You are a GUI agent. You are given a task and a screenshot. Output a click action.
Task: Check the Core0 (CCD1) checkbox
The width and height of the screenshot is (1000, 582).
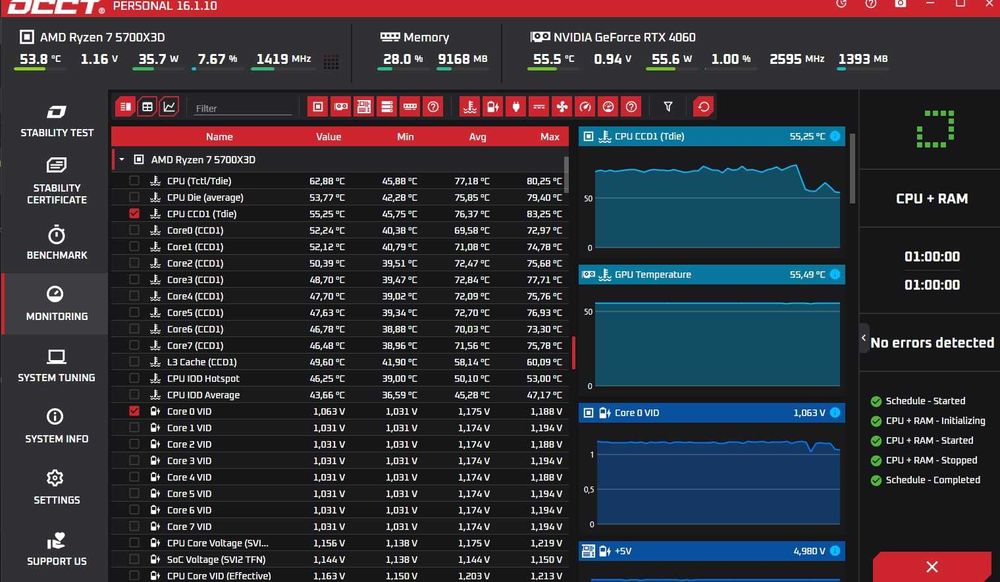[134, 230]
